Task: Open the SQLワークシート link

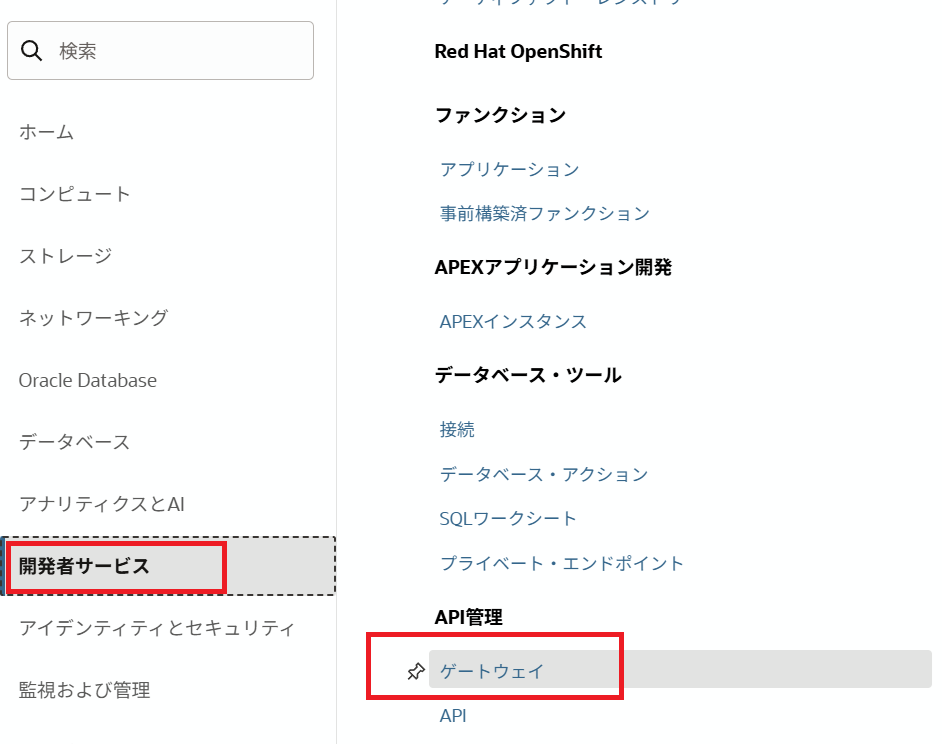Action: [x=508, y=518]
